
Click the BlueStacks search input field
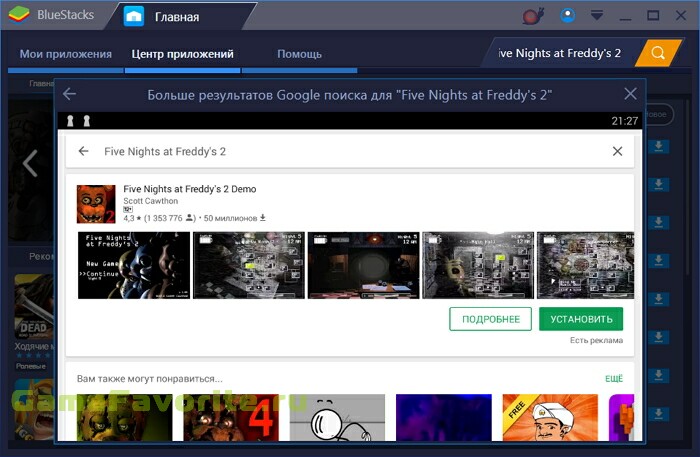pyautogui.click(x=559, y=53)
